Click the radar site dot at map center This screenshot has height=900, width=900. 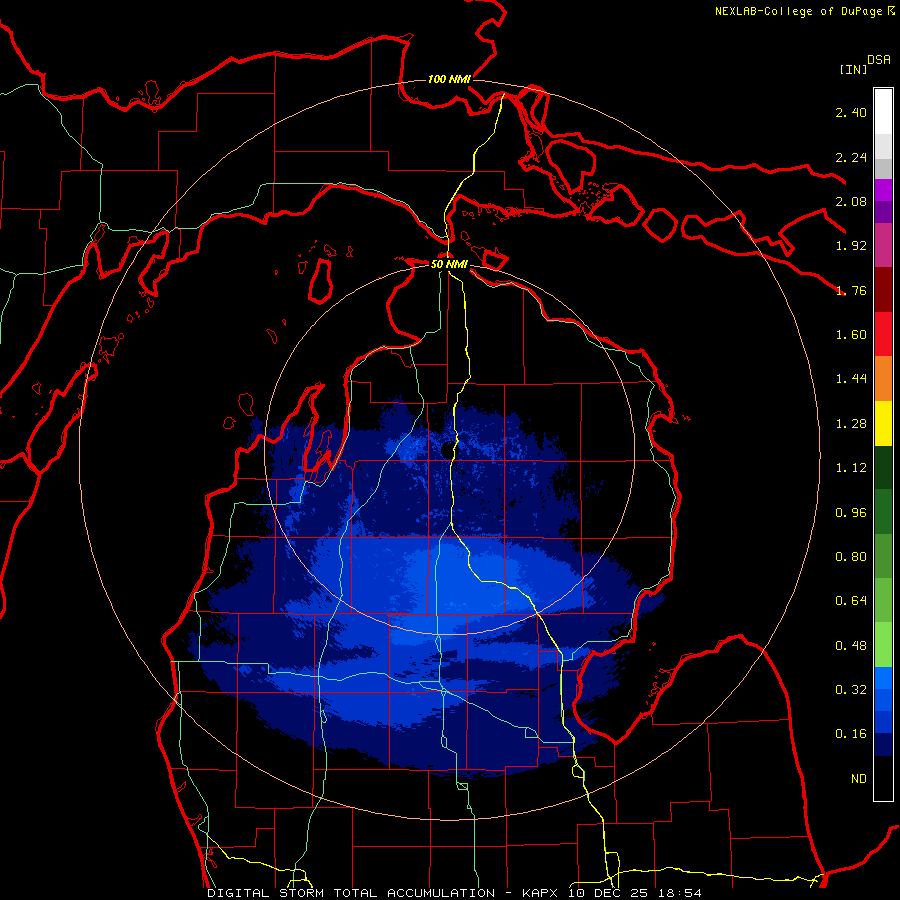(x=448, y=450)
